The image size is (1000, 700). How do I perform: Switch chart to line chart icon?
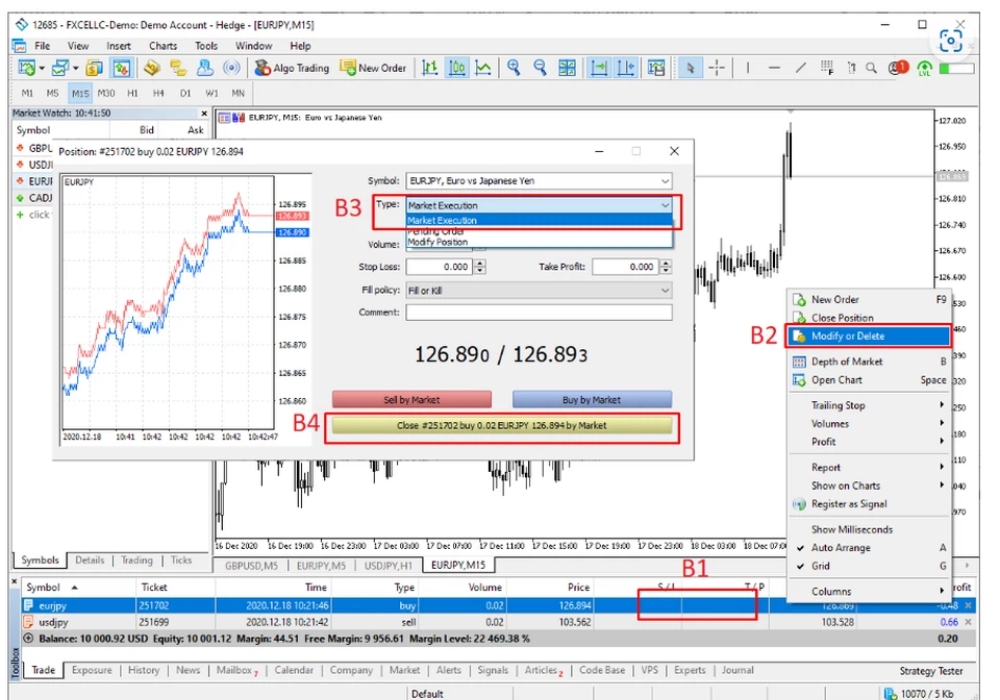(x=483, y=68)
